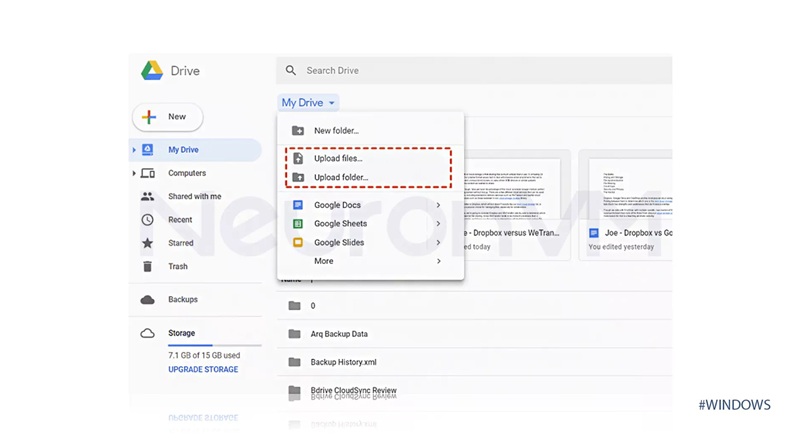Click the My Drive sidebar icon

147,150
